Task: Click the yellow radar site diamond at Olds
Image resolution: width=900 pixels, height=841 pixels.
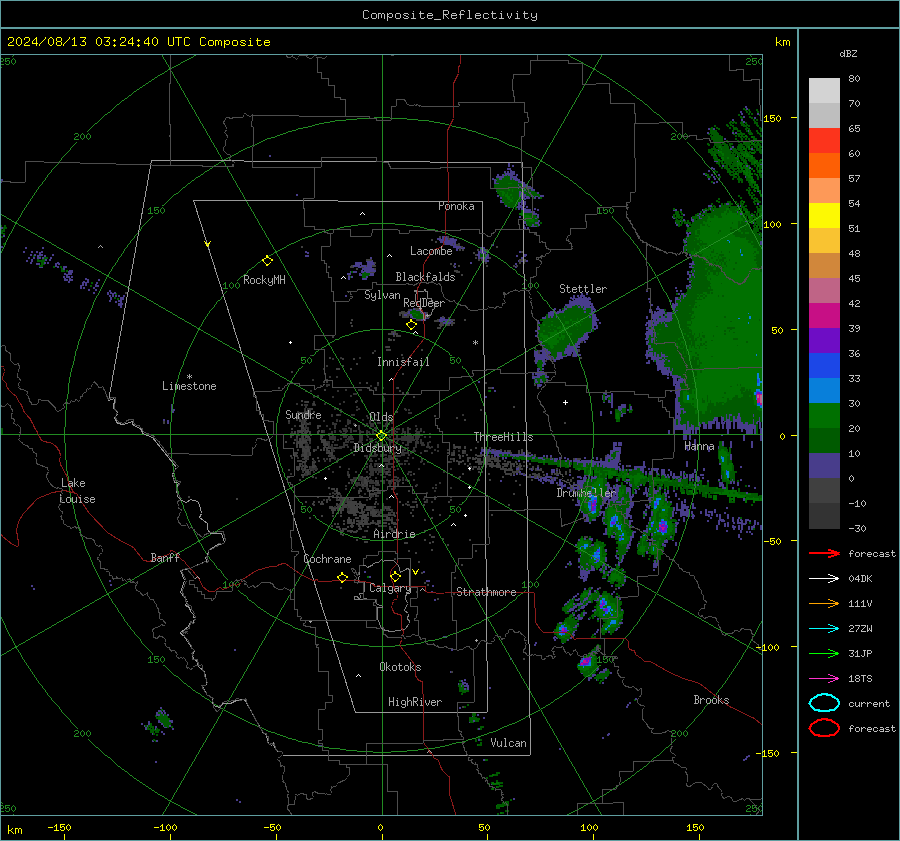Action: coord(381,436)
